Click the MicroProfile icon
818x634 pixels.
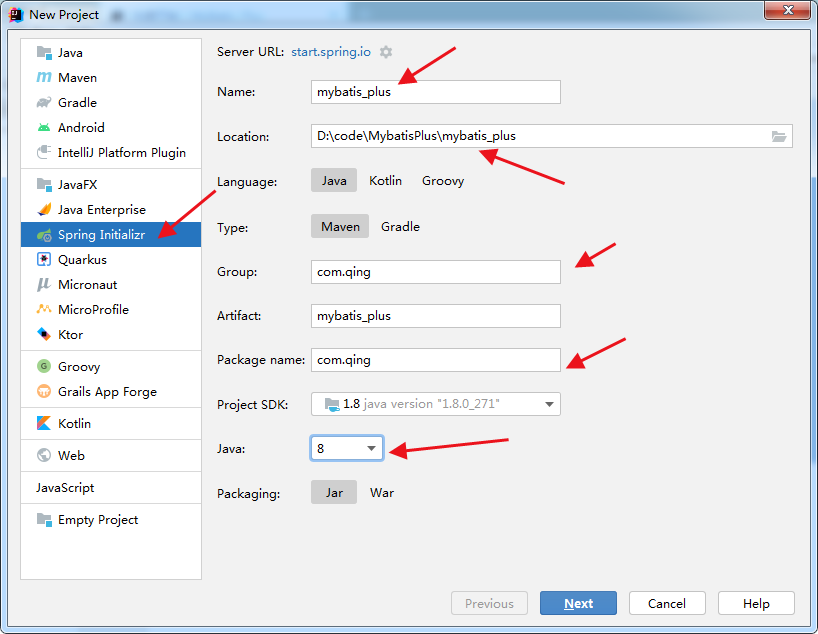[44, 309]
